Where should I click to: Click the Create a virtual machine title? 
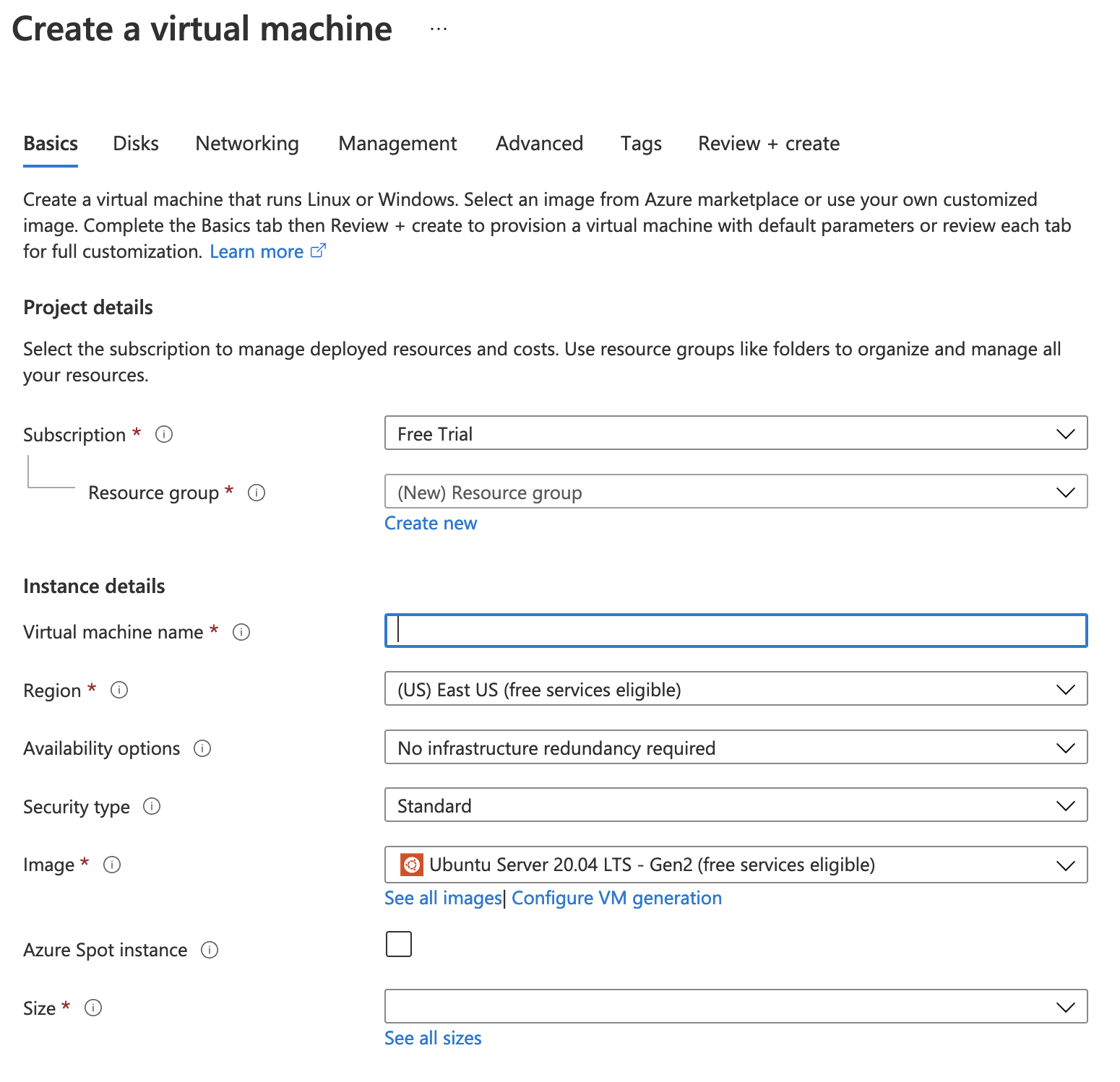(x=202, y=29)
